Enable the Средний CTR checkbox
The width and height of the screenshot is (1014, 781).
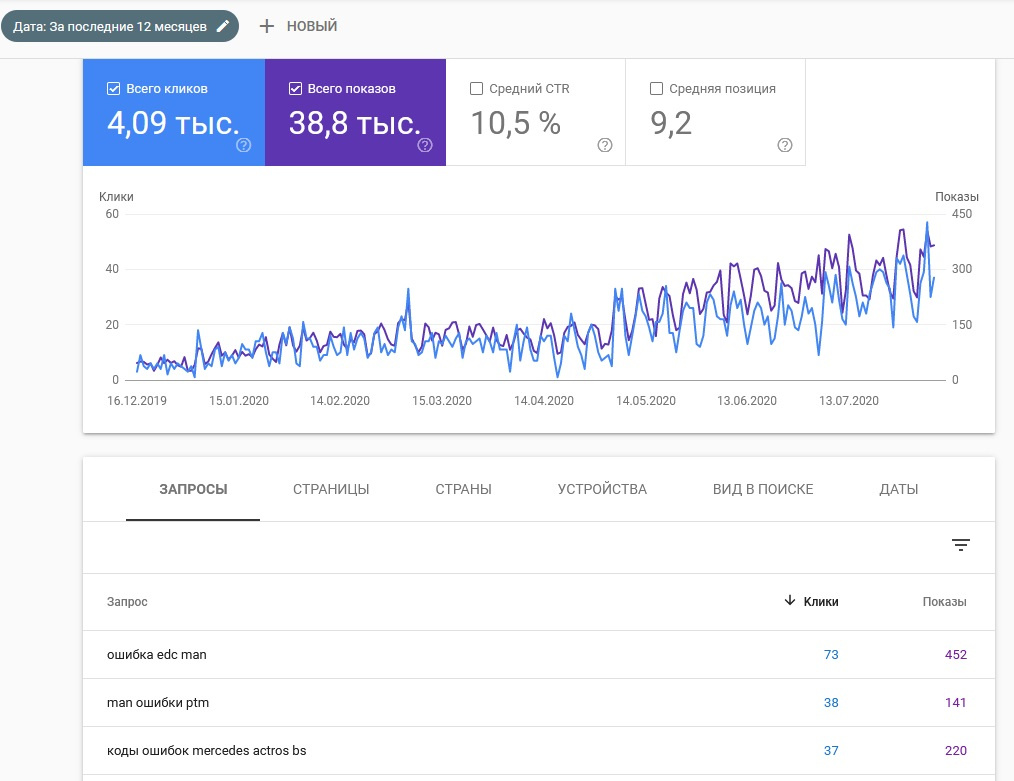click(477, 89)
